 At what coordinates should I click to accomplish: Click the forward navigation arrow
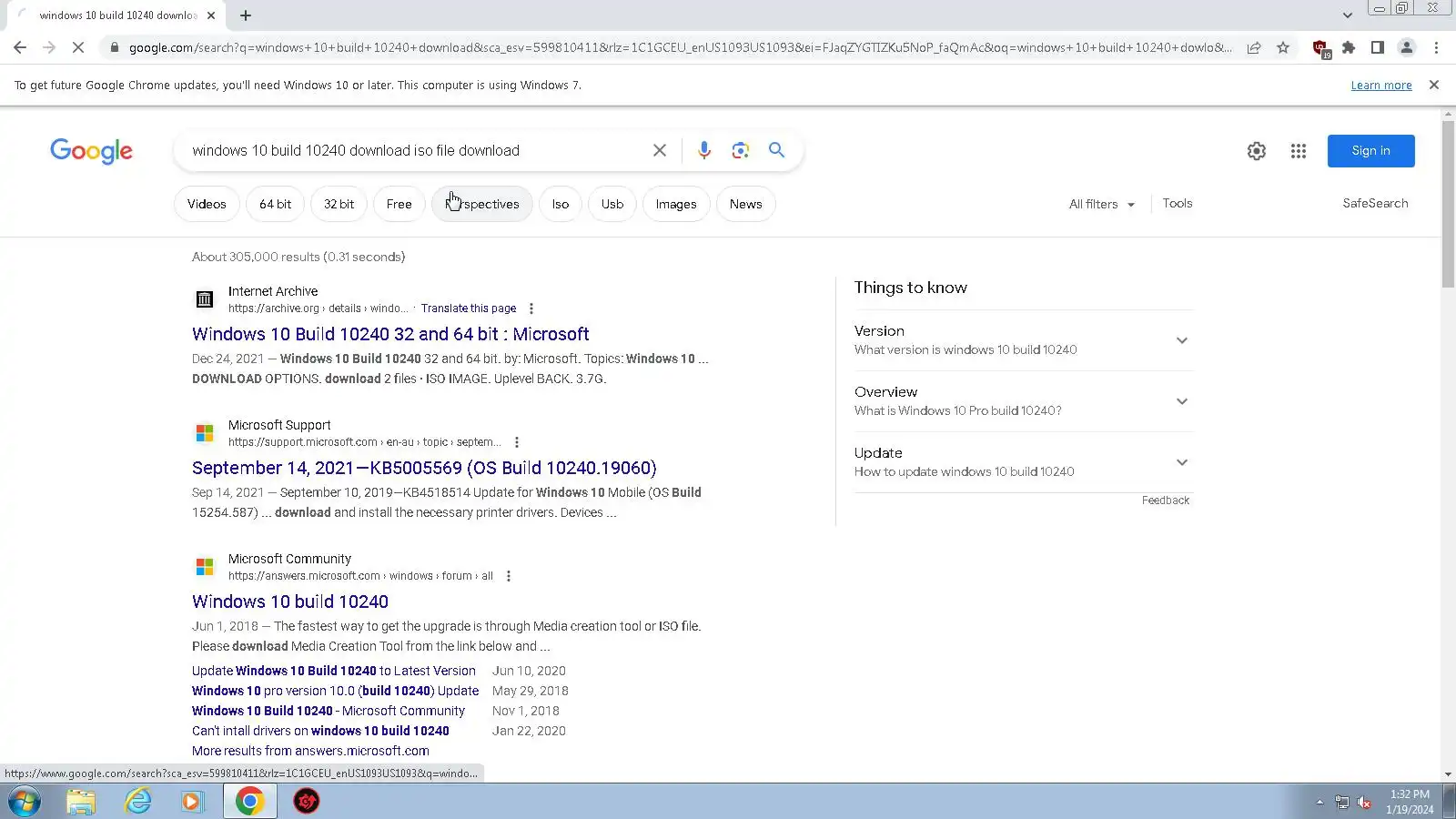click(x=49, y=47)
